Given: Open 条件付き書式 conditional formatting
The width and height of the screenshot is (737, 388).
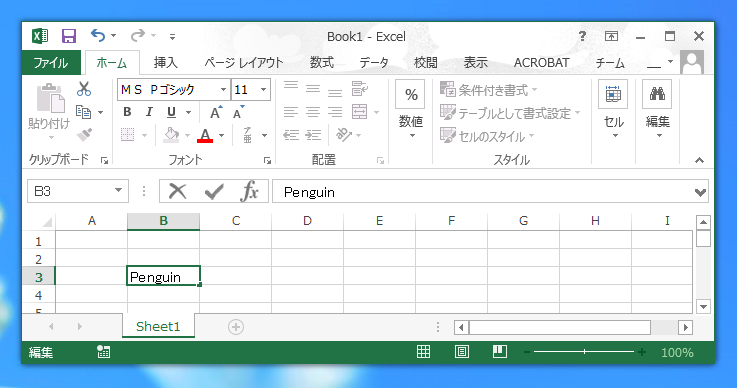Looking at the screenshot, I should pyautogui.click(x=489, y=90).
